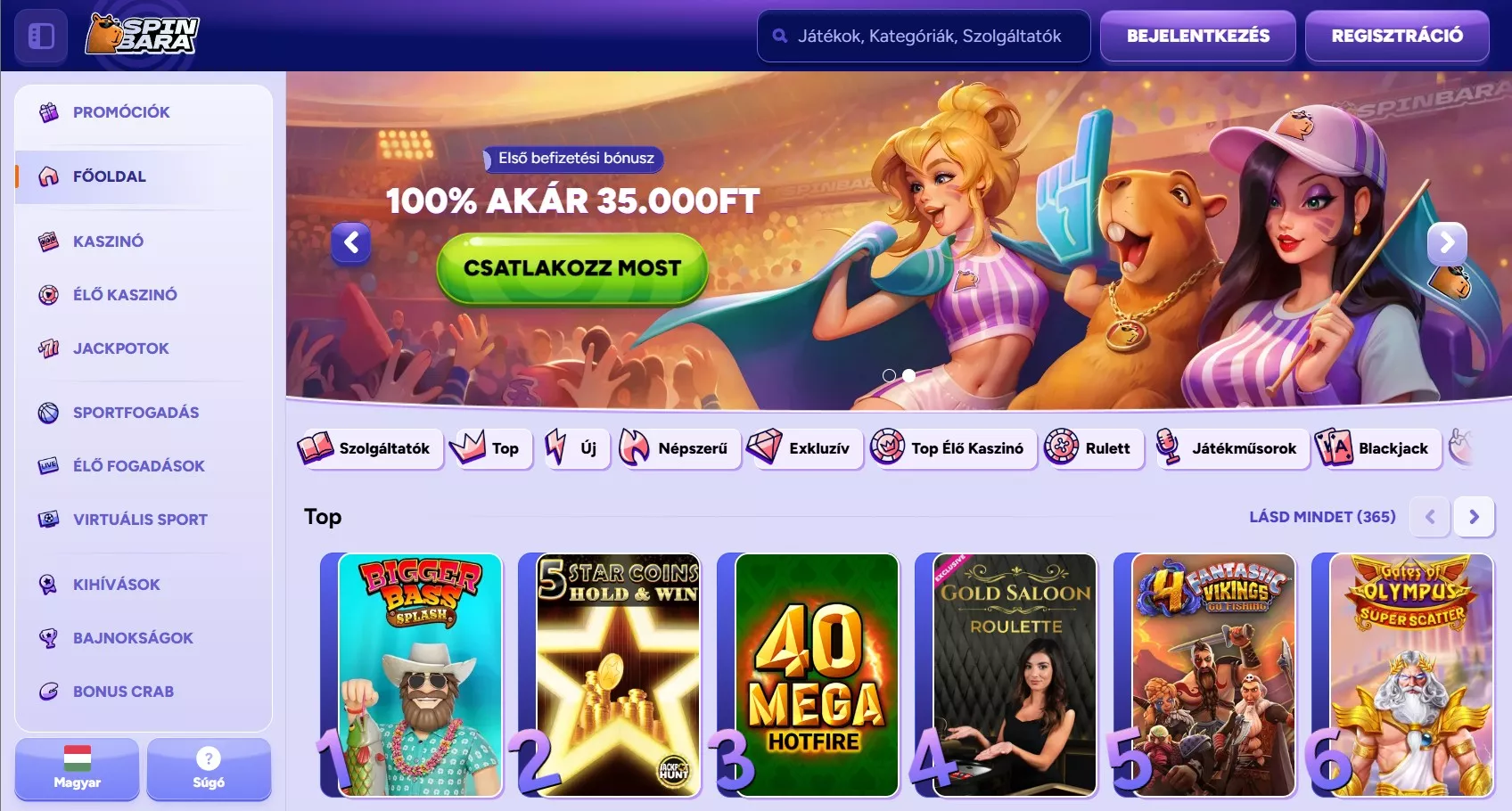Select the first banner slide dot

(889, 376)
